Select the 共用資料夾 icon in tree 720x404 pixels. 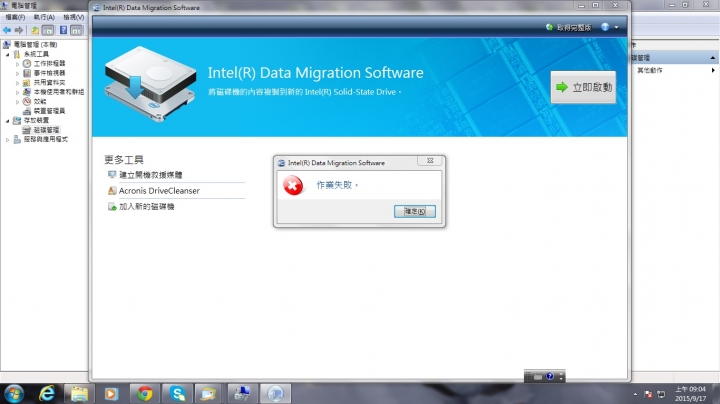coord(27,83)
